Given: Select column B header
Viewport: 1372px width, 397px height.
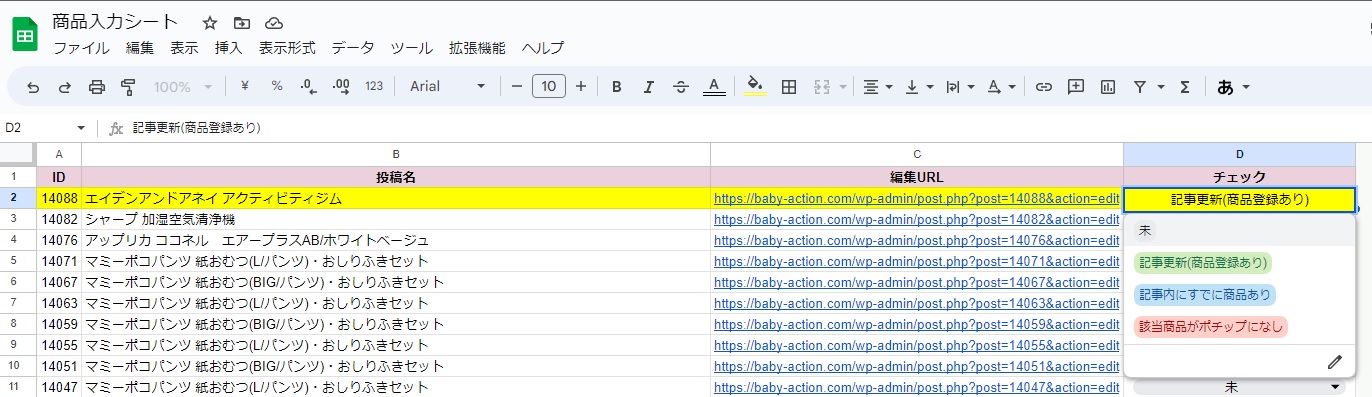Looking at the screenshot, I should 396,154.
